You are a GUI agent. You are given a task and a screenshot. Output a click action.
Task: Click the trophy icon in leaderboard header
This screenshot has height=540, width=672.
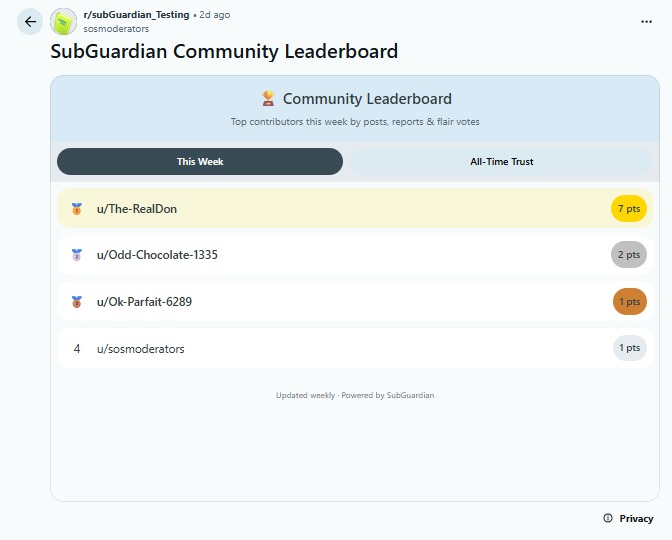tap(268, 99)
